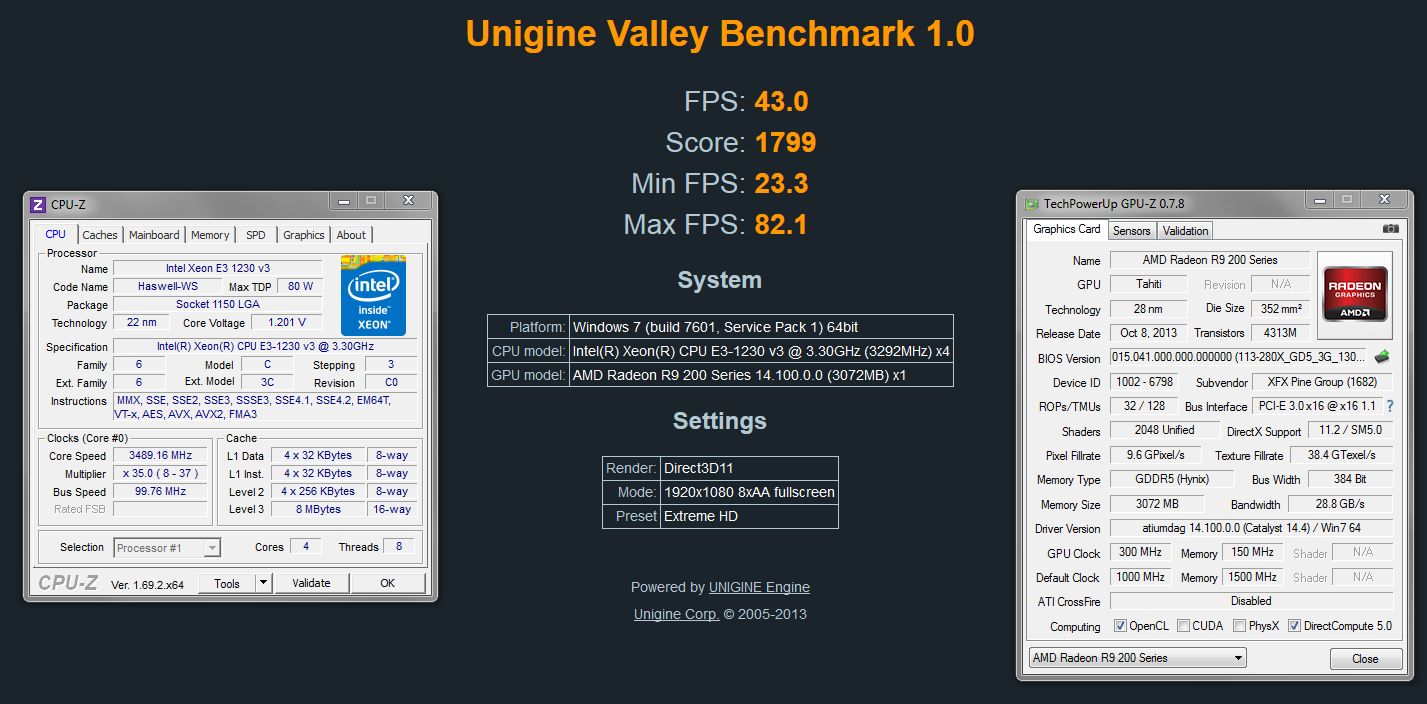Click the Cores value 4 in CPU-Z

click(305, 547)
